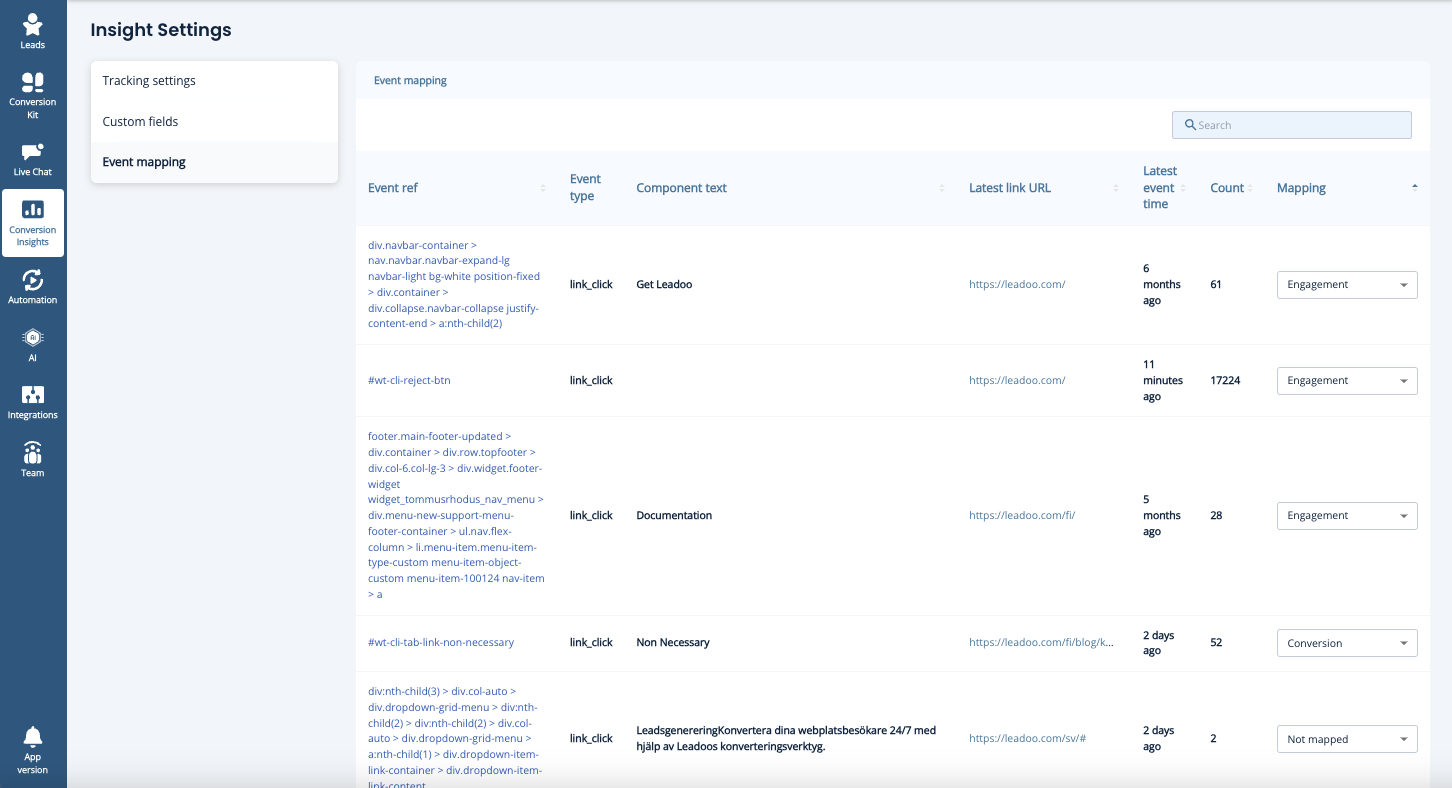Click inside the Search field
The image size is (1452, 788).
pos(1291,124)
